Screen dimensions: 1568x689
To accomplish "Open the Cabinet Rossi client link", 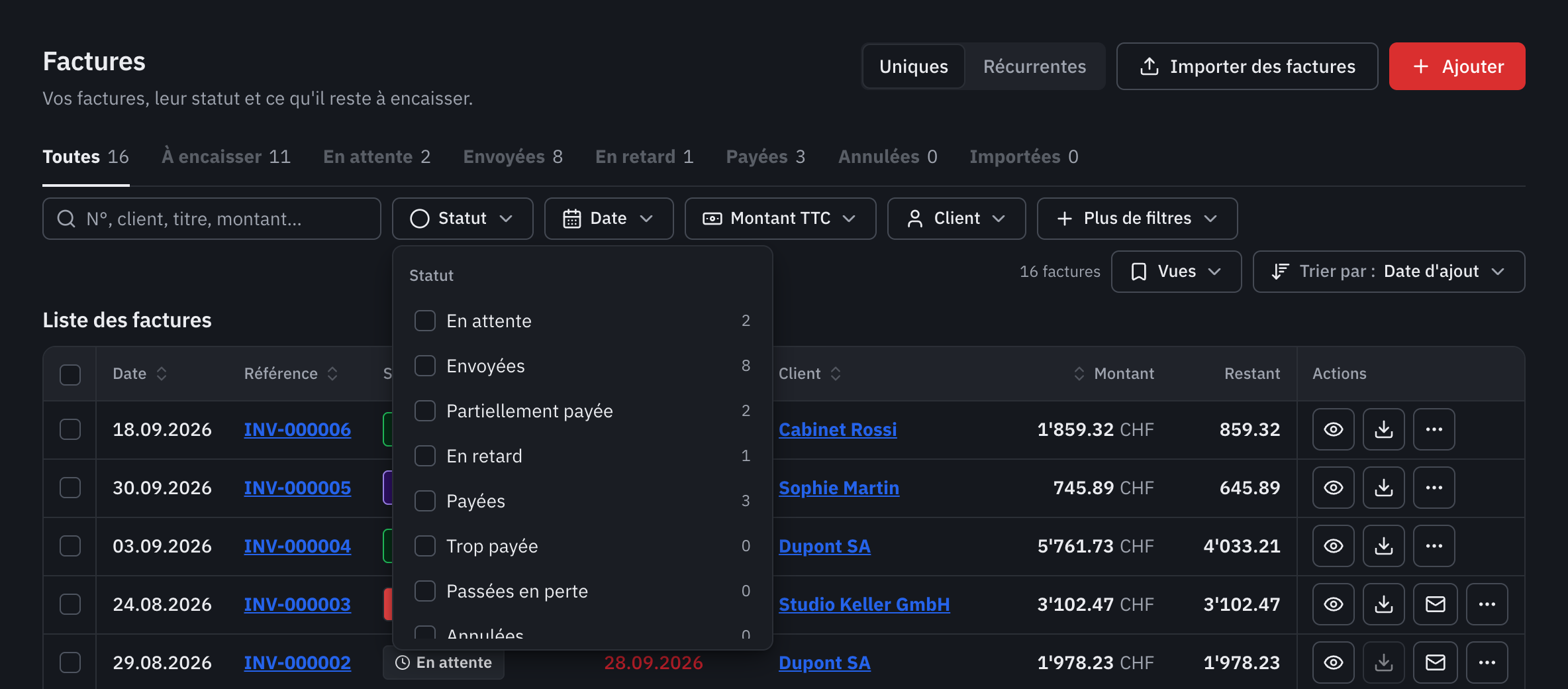I will tap(838, 429).
